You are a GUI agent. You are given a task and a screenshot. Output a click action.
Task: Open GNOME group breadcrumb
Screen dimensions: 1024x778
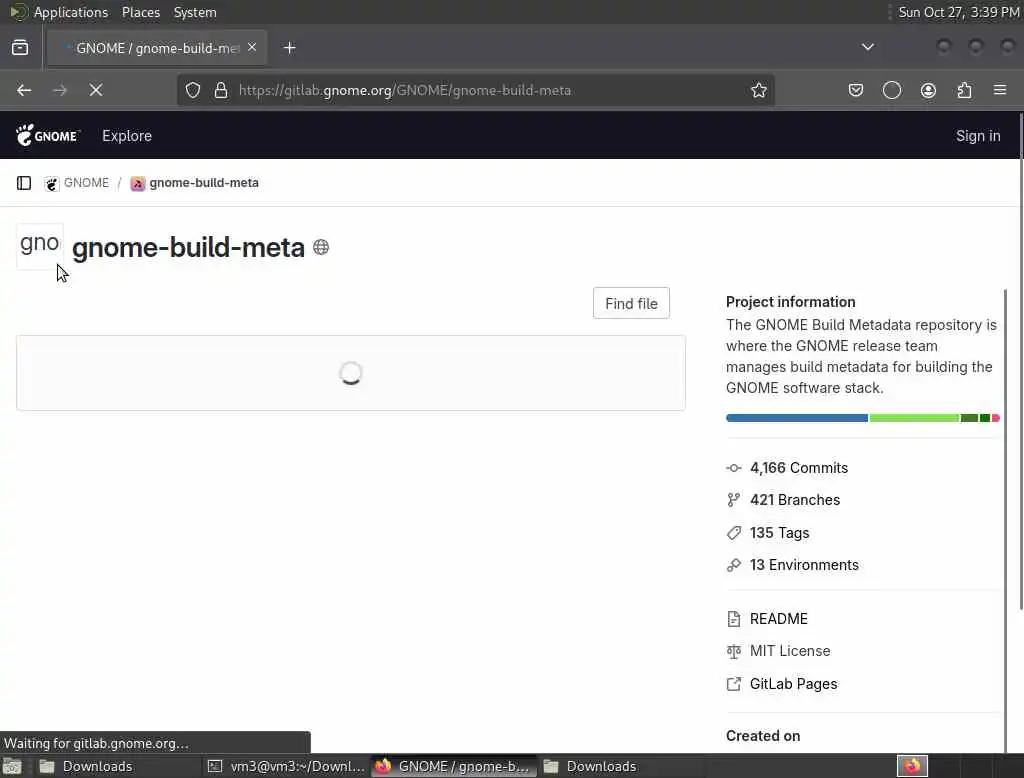[x=86, y=183]
